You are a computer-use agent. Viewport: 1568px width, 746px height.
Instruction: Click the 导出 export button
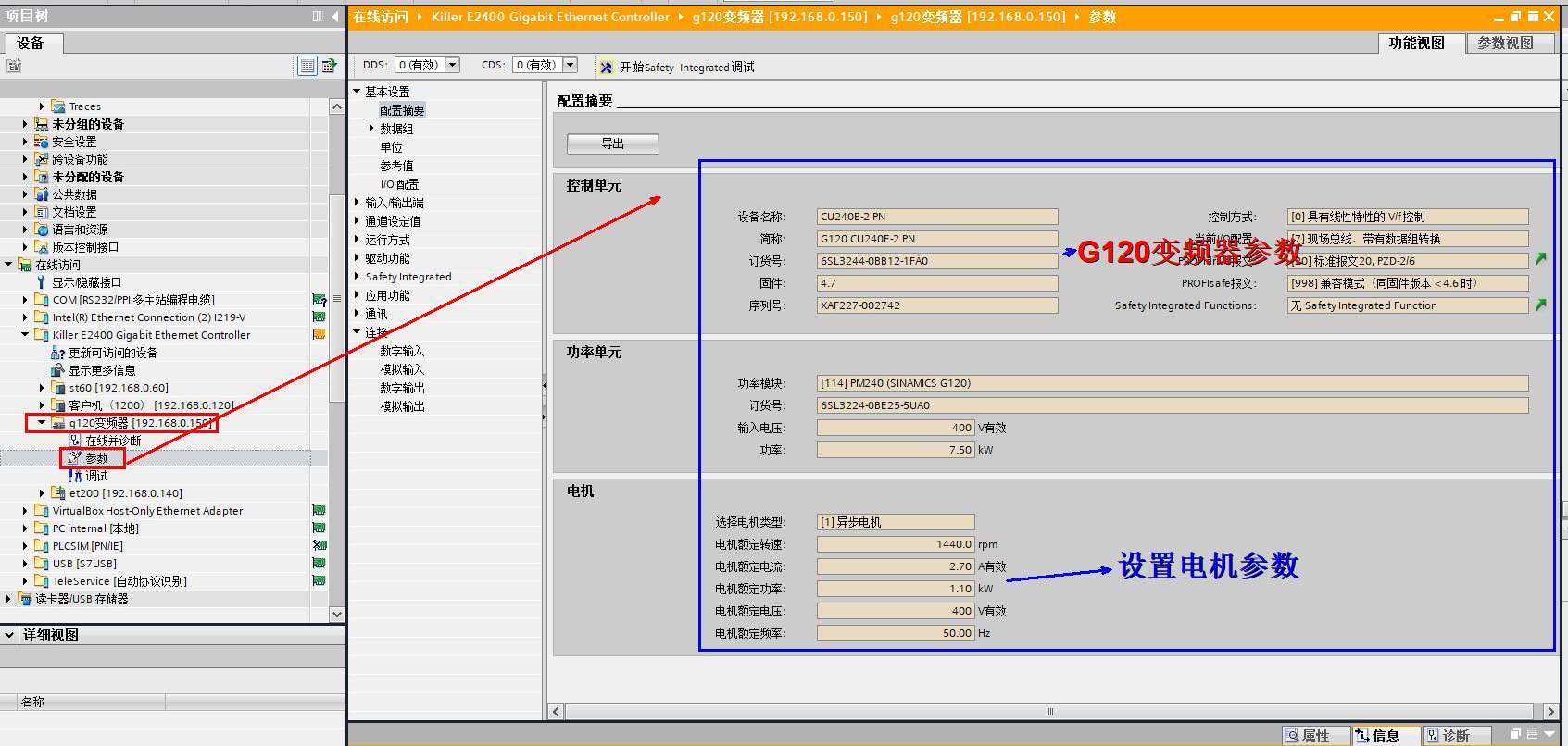coord(612,143)
